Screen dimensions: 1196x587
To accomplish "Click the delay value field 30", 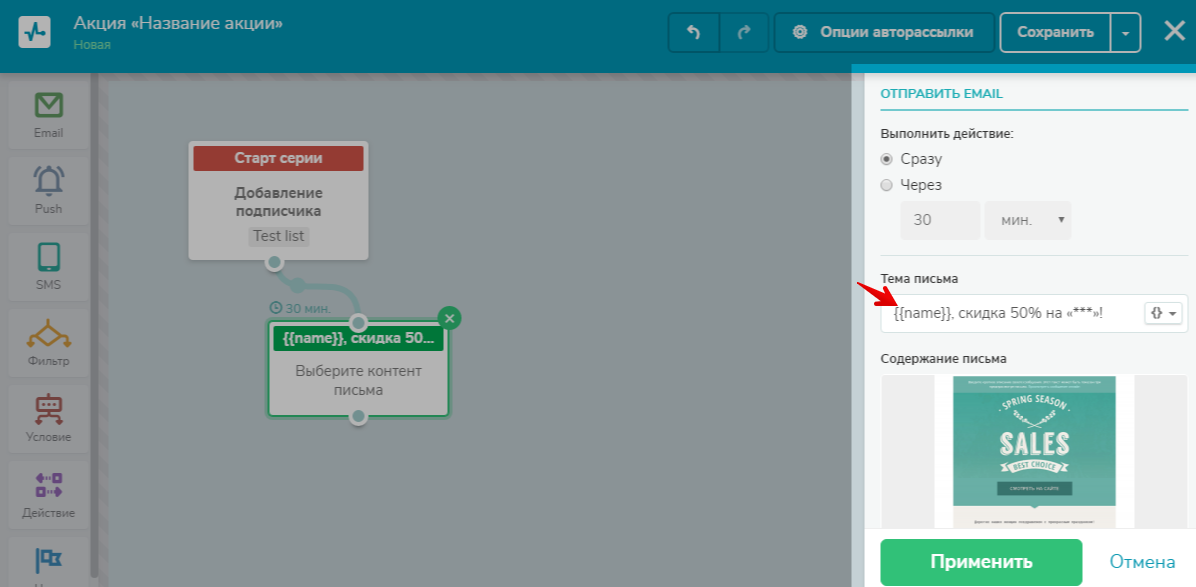I will coord(940,220).
